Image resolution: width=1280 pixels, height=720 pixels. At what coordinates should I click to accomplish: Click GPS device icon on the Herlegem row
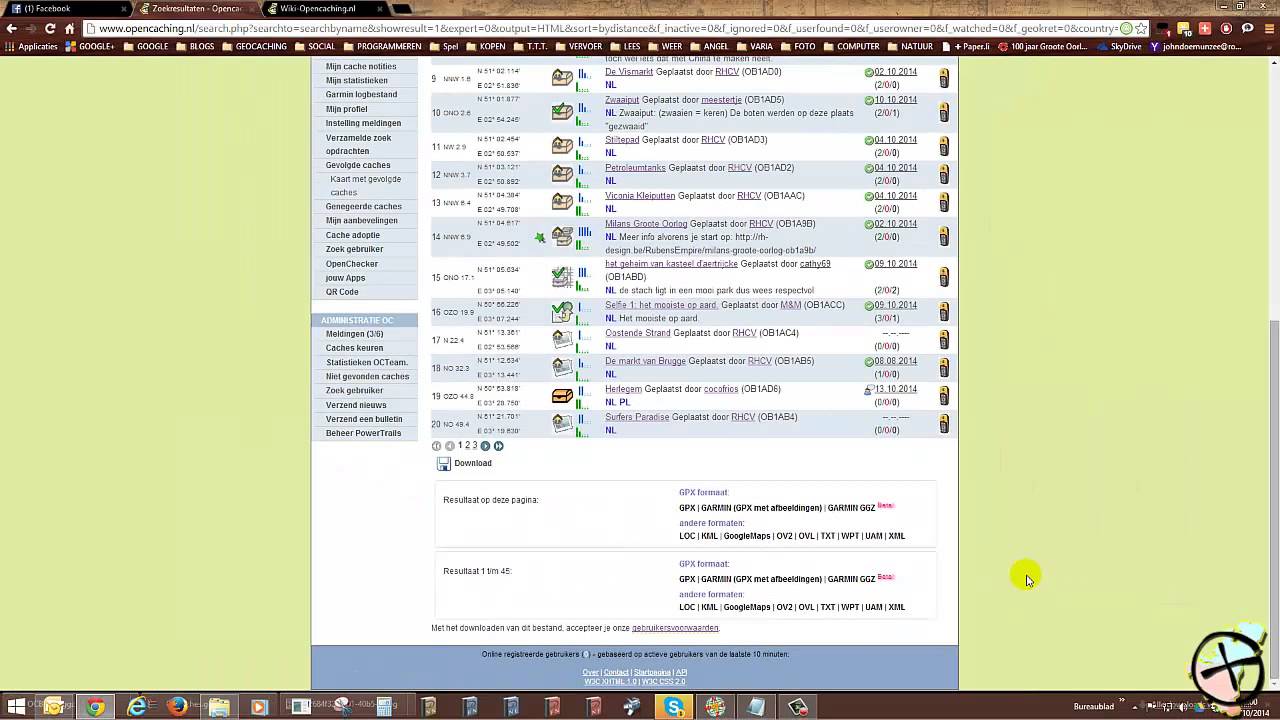point(943,396)
